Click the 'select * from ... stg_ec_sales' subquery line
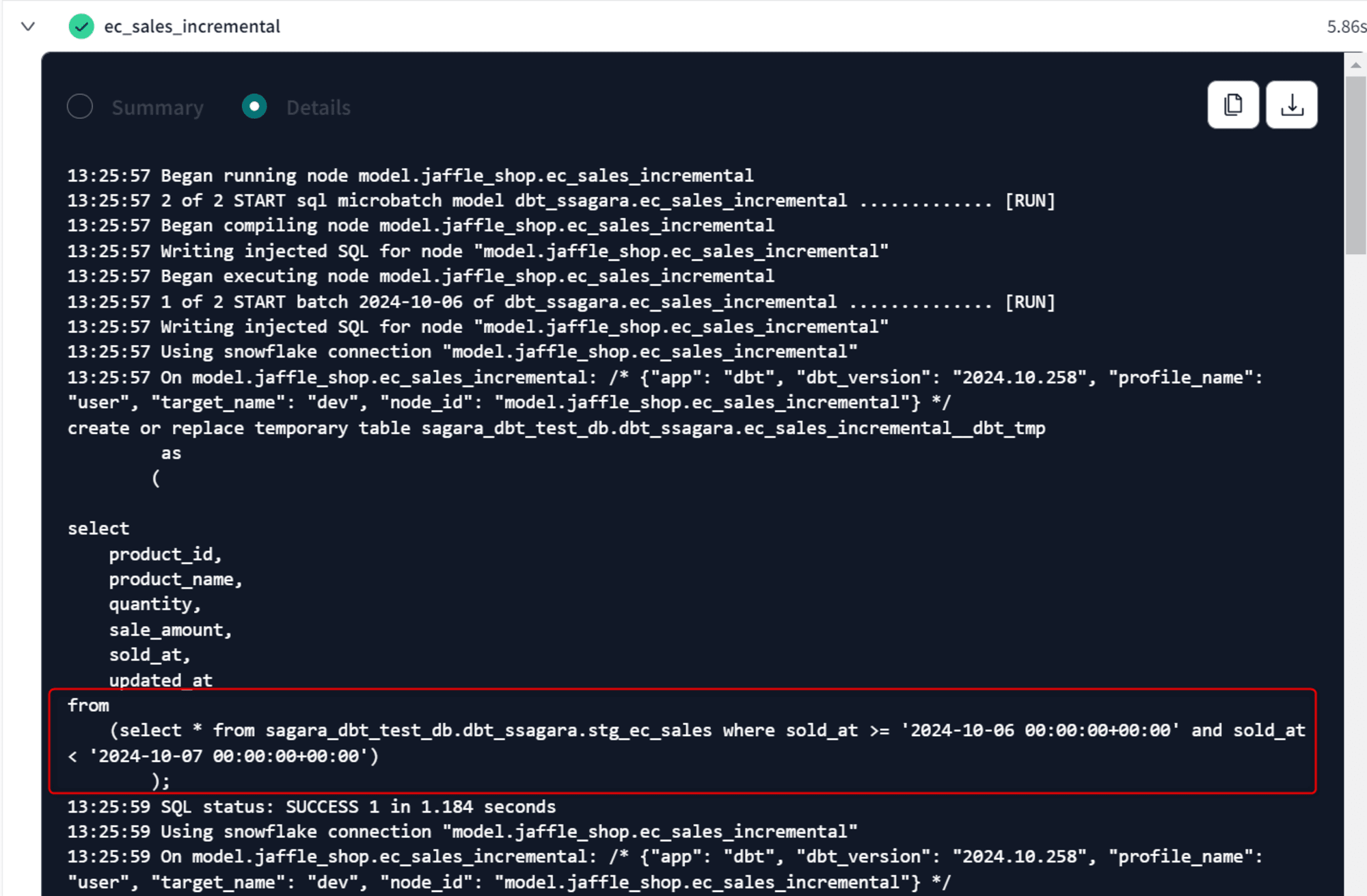The height and width of the screenshot is (896, 1367). tap(707, 731)
